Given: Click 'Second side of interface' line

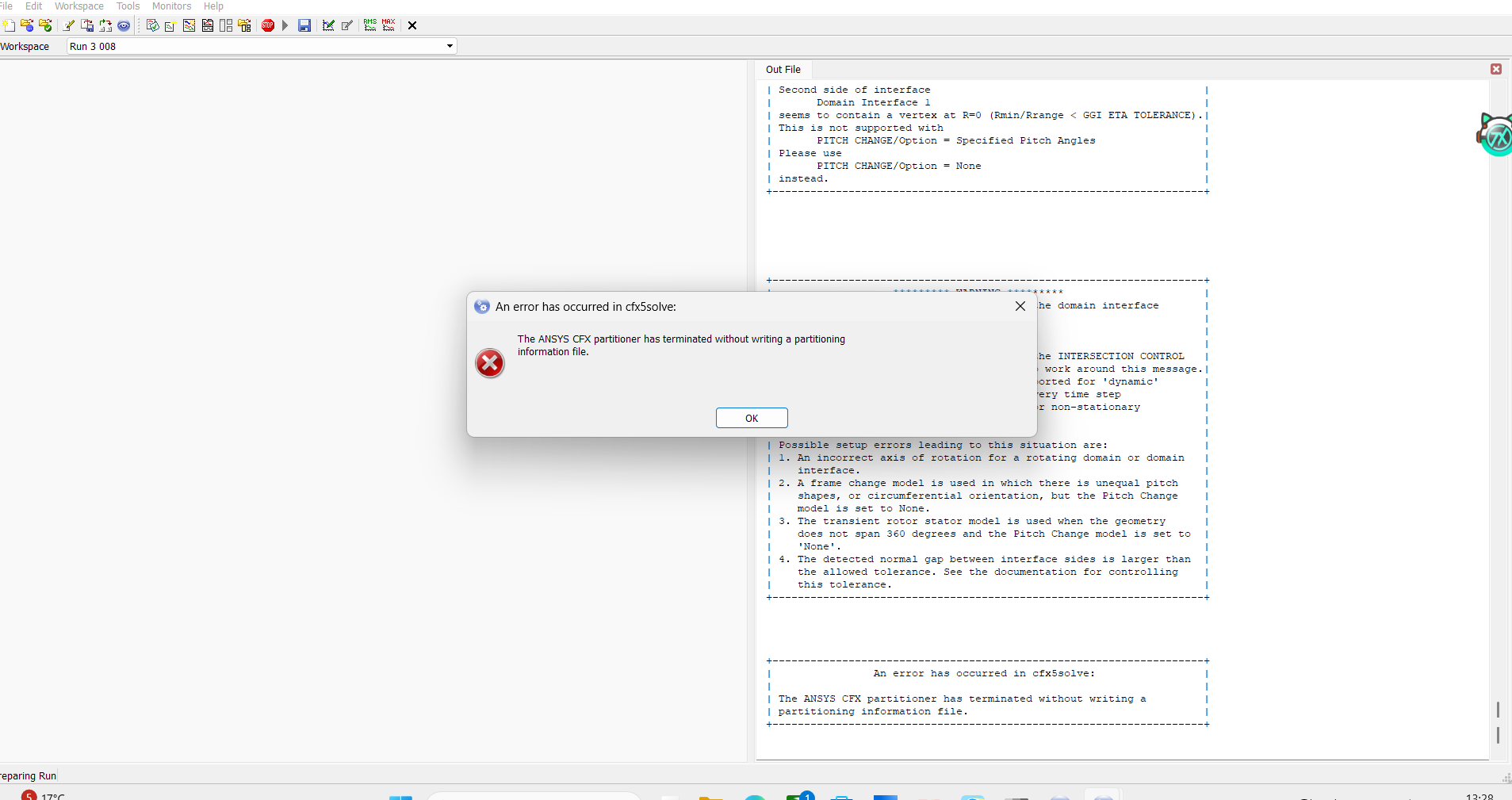Looking at the screenshot, I should pos(854,90).
